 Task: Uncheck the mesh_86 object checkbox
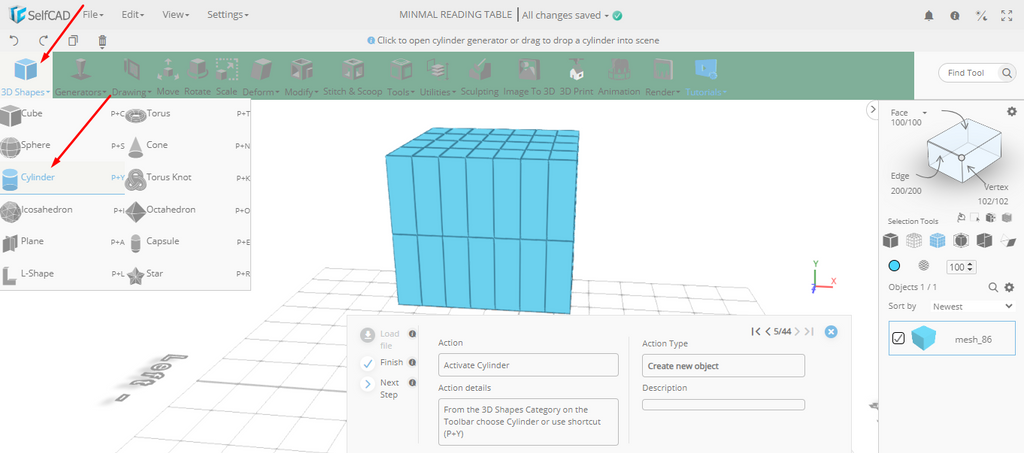pos(898,339)
